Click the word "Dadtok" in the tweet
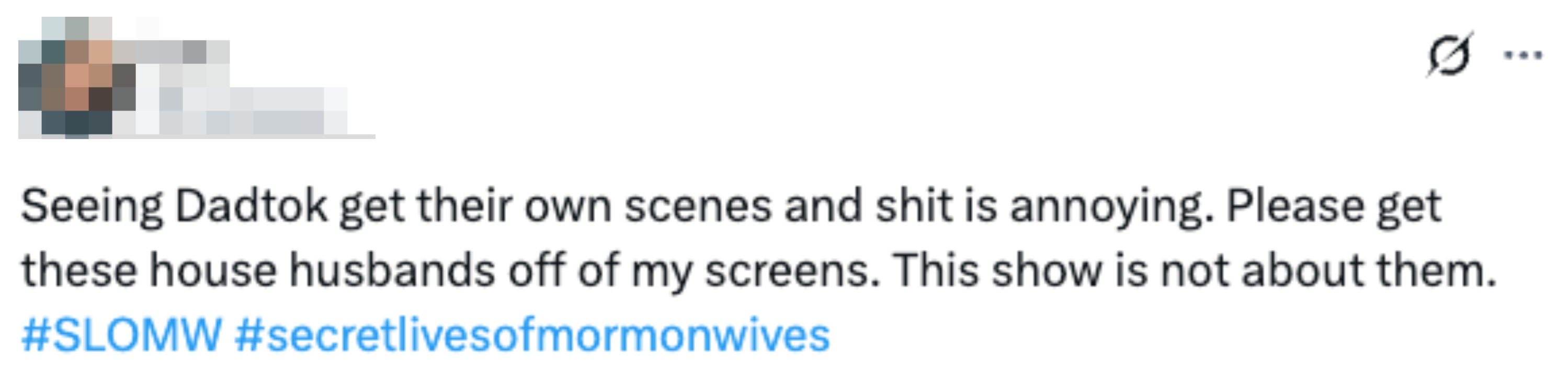1568x386 pixels. [252, 206]
